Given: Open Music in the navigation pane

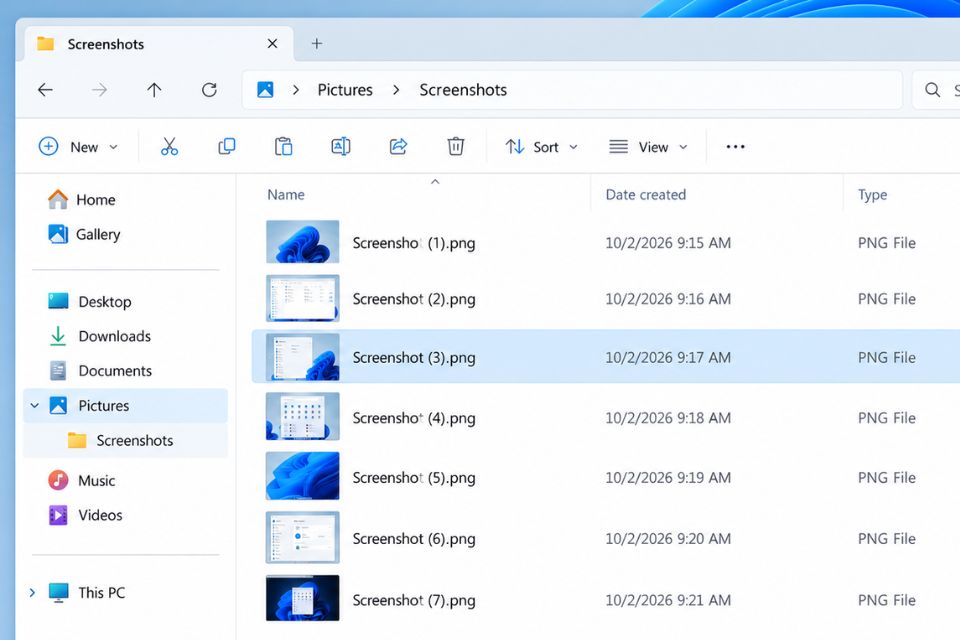Looking at the screenshot, I should click(x=81, y=480).
